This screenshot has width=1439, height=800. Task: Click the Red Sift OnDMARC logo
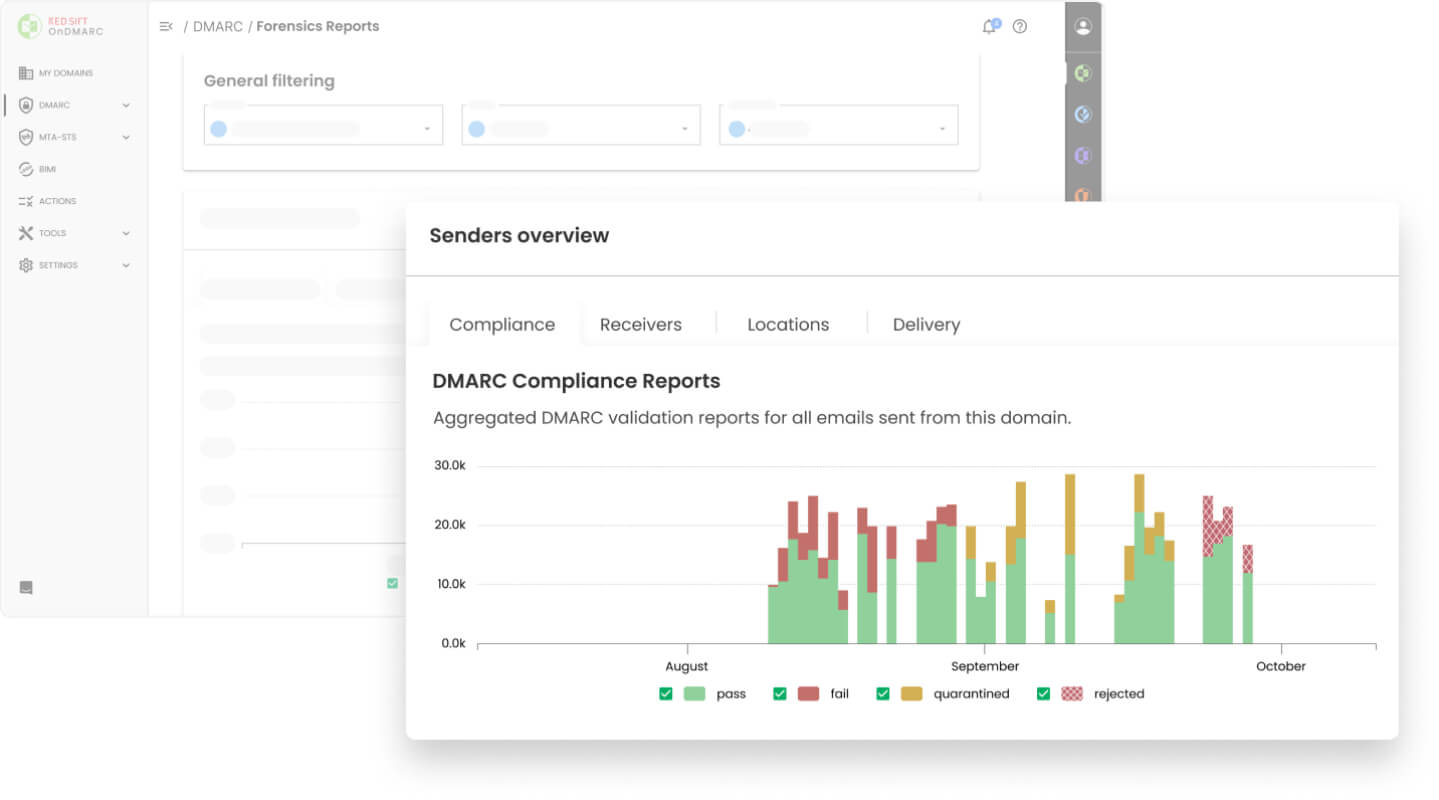[x=60, y=27]
